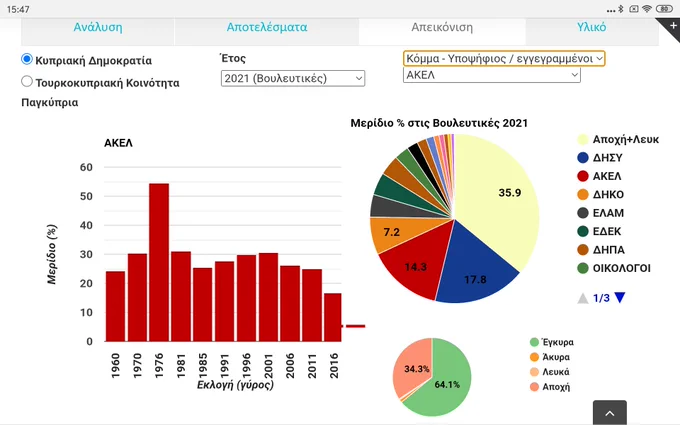Click the WiFi status icon

tap(647, 9)
